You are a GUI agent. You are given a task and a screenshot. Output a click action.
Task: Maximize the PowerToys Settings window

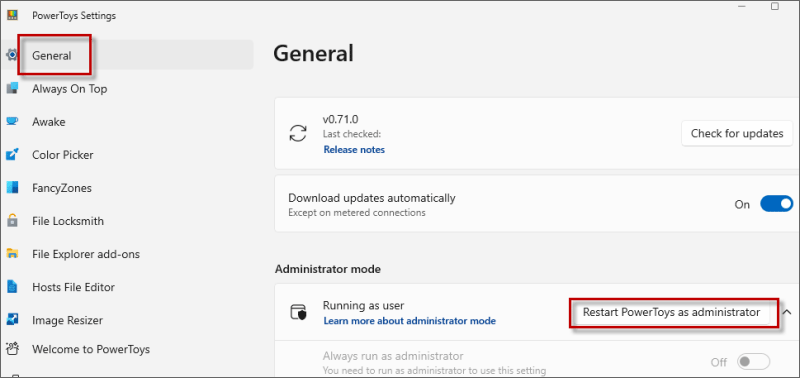(x=775, y=6)
